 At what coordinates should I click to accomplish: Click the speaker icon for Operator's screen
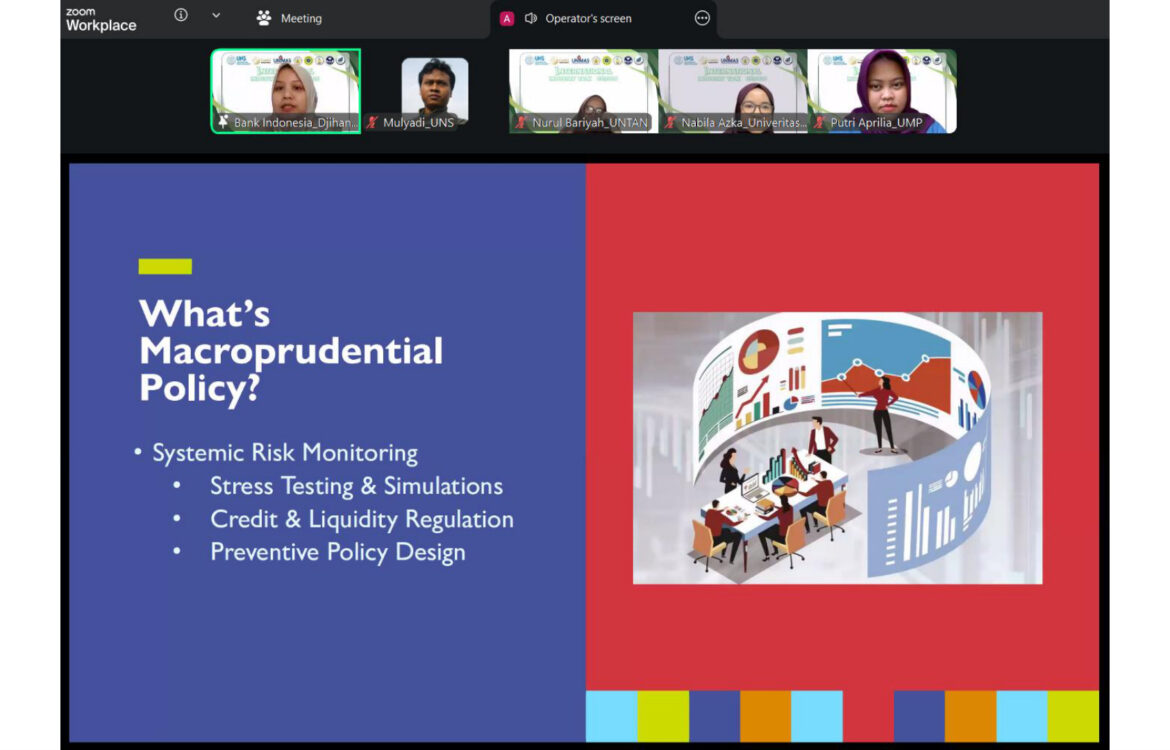(531, 18)
